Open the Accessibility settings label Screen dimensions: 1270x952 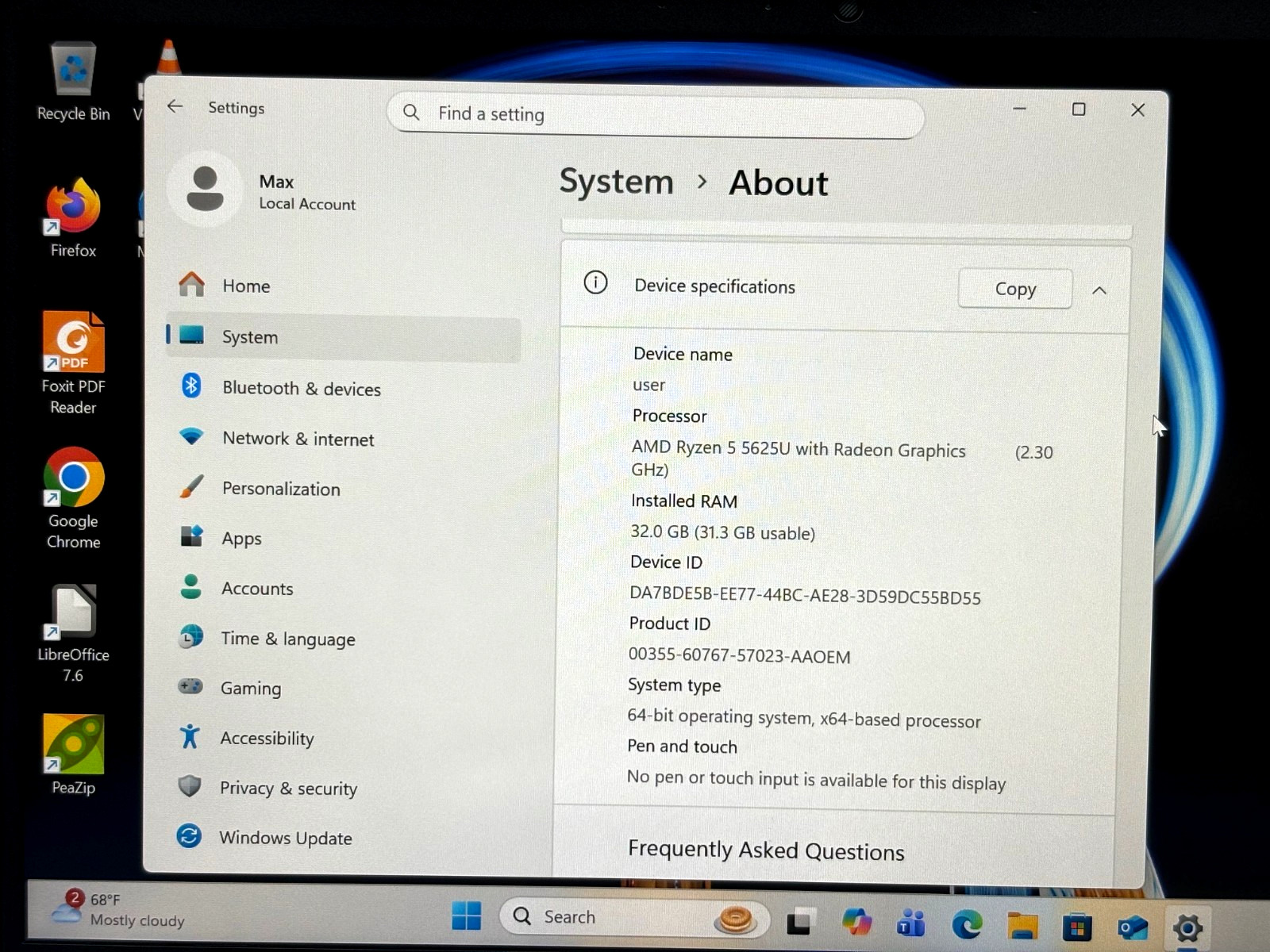pos(267,739)
